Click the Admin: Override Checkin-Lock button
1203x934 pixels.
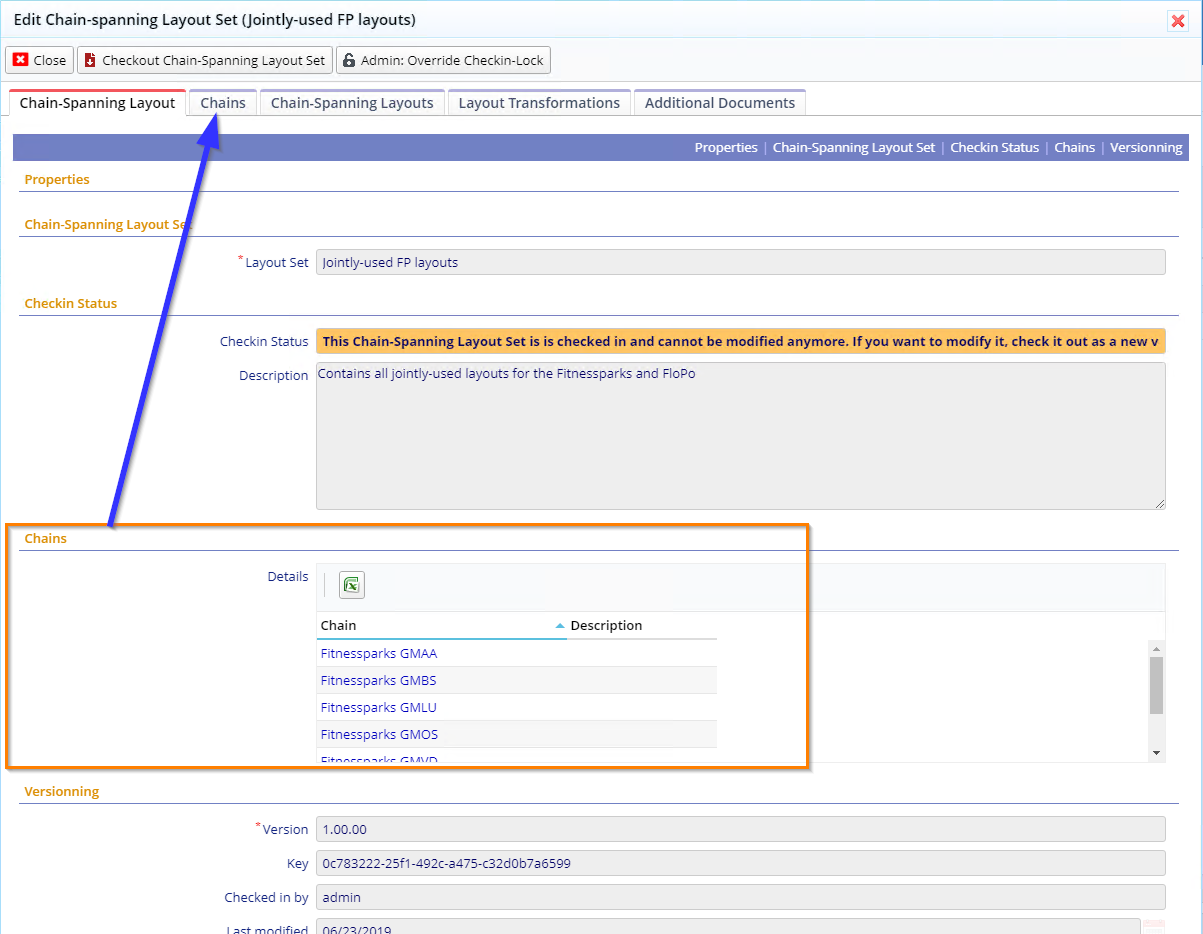[443, 59]
